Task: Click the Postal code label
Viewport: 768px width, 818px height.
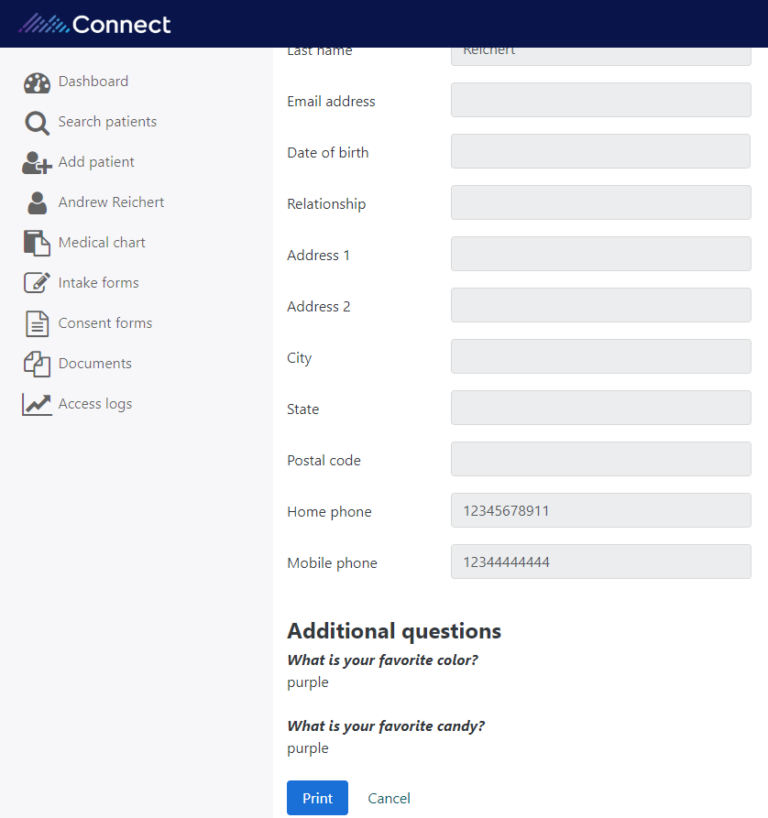Action: (324, 460)
